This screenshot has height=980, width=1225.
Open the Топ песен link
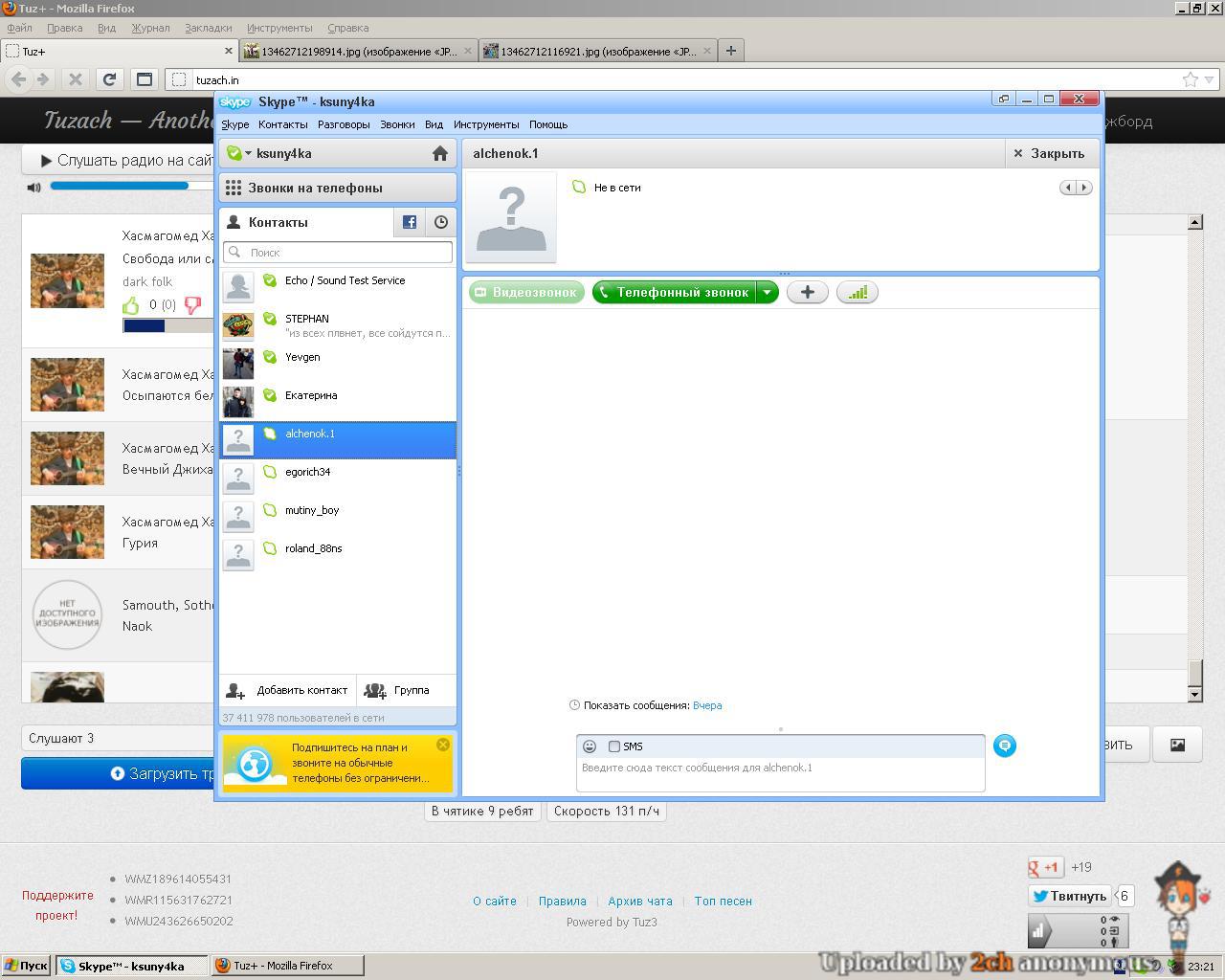point(724,901)
